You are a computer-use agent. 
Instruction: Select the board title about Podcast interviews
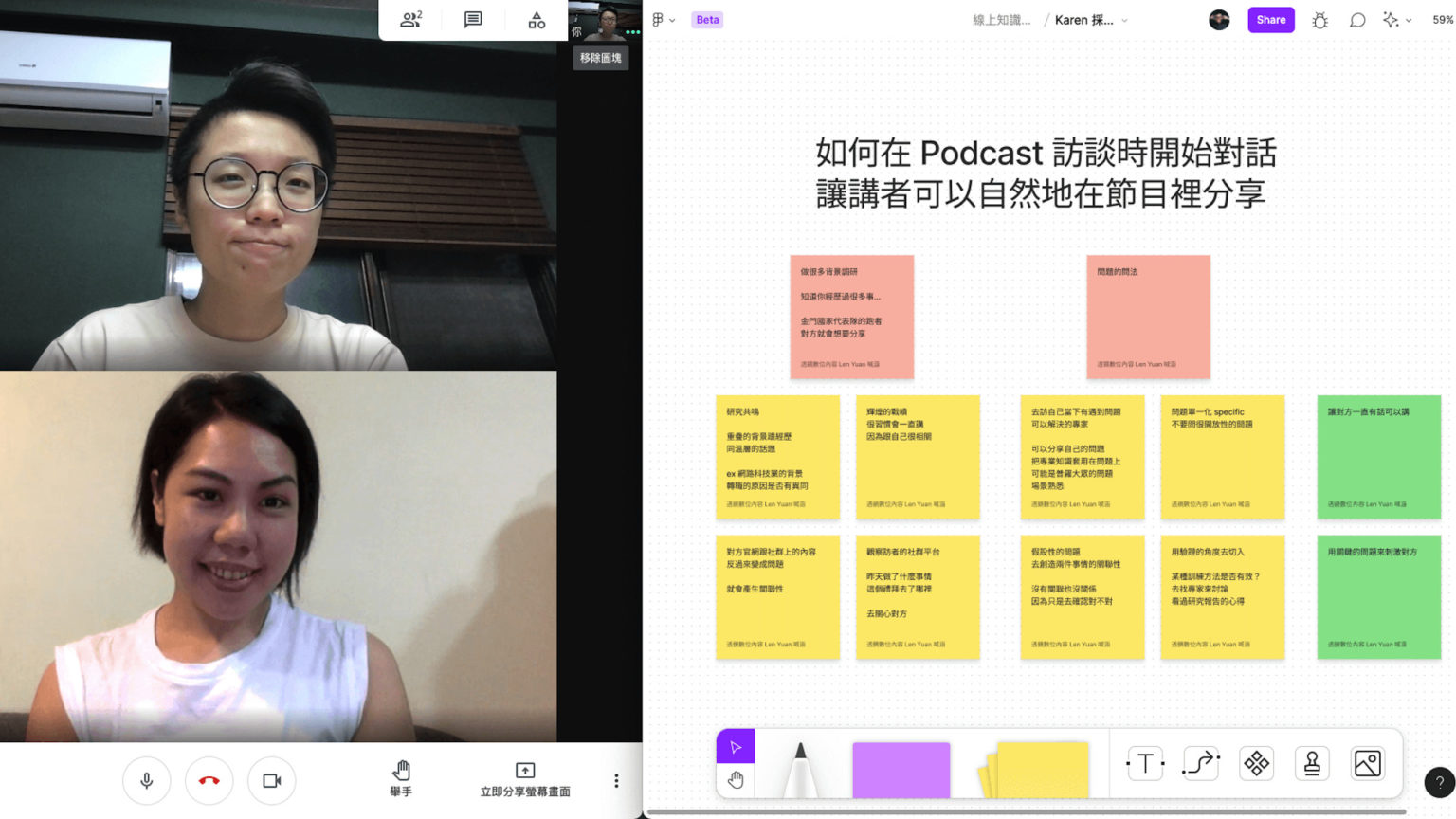pyautogui.click(x=1046, y=173)
